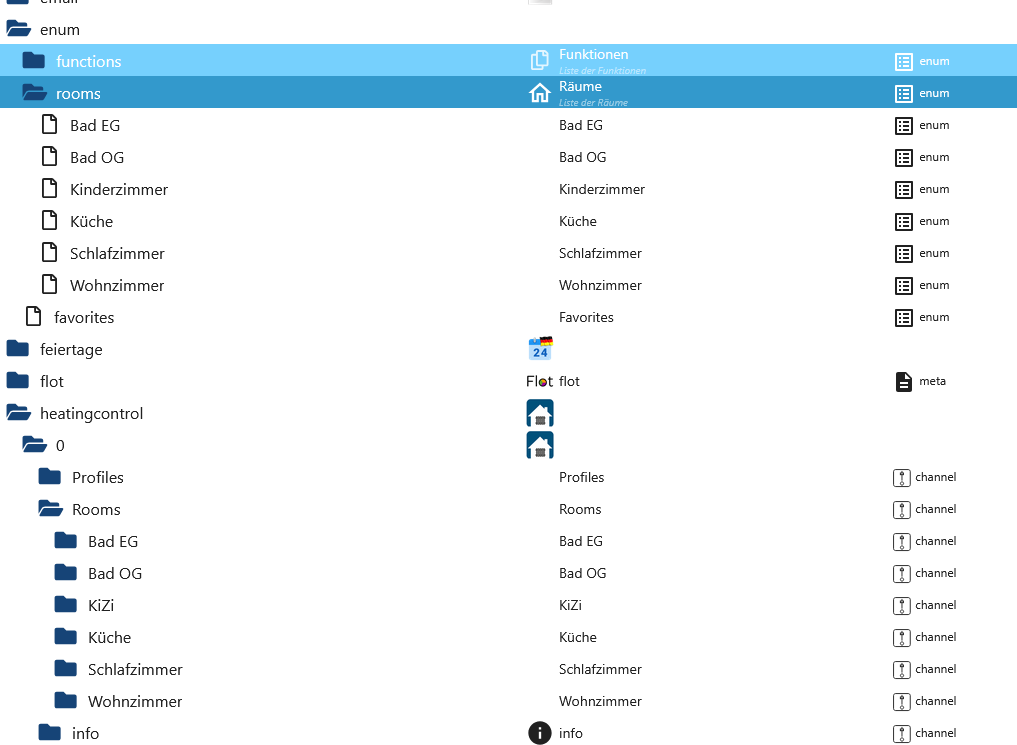Click the KiZi name cell
The height and width of the screenshot is (745, 1017).
coord(570,605)
